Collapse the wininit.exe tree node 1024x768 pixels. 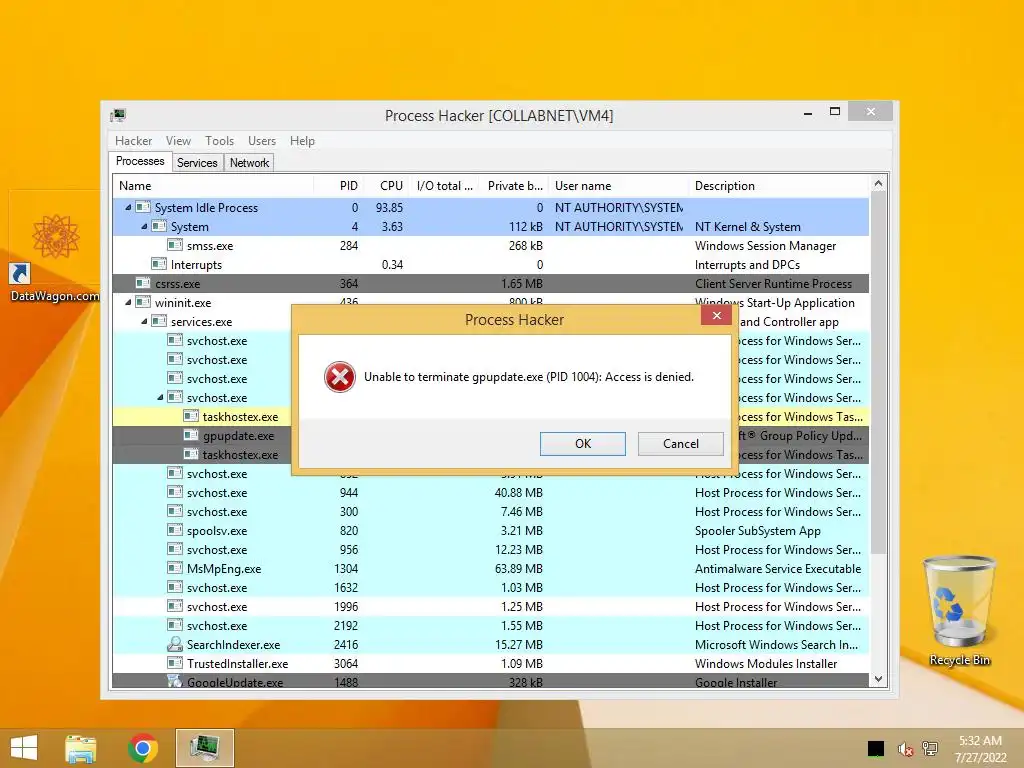click(x=128, y=302)
